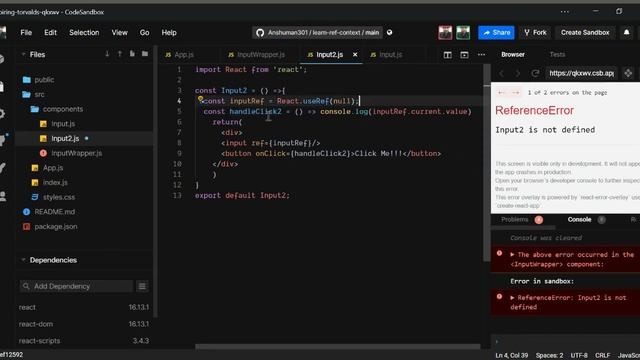
Task: Click the preview URL address field
Action: click(581, 73)
